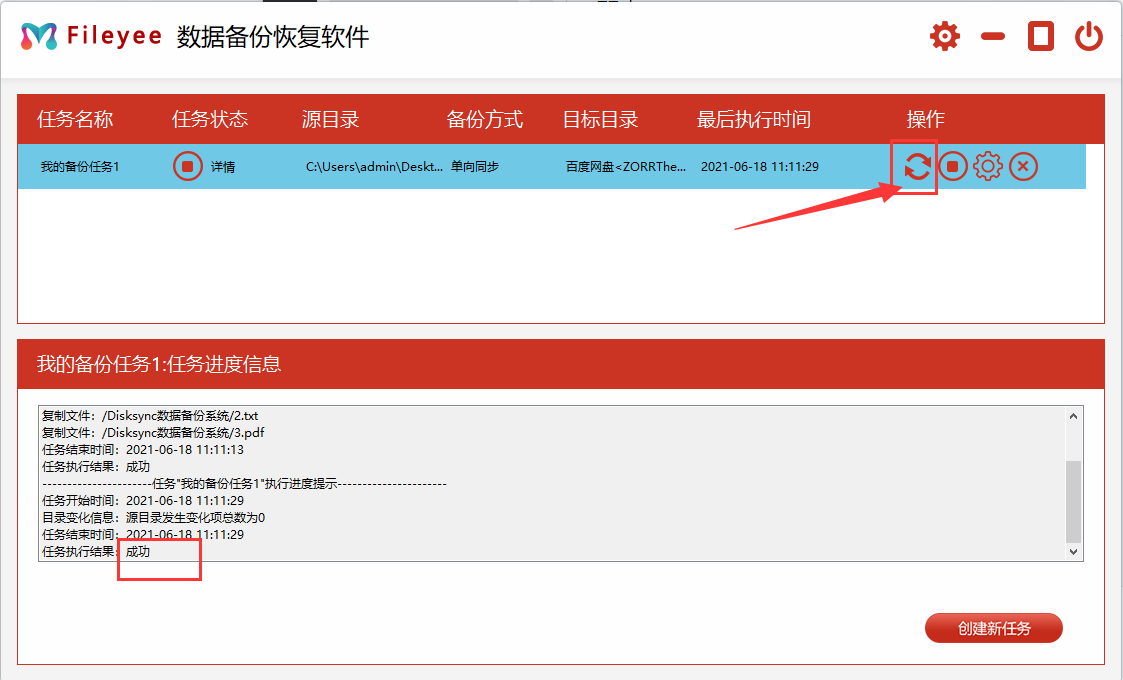Click the 备份方式 column header
Image resolution: width=1123 pixels, height=680 pixels.
coord(484,120)
